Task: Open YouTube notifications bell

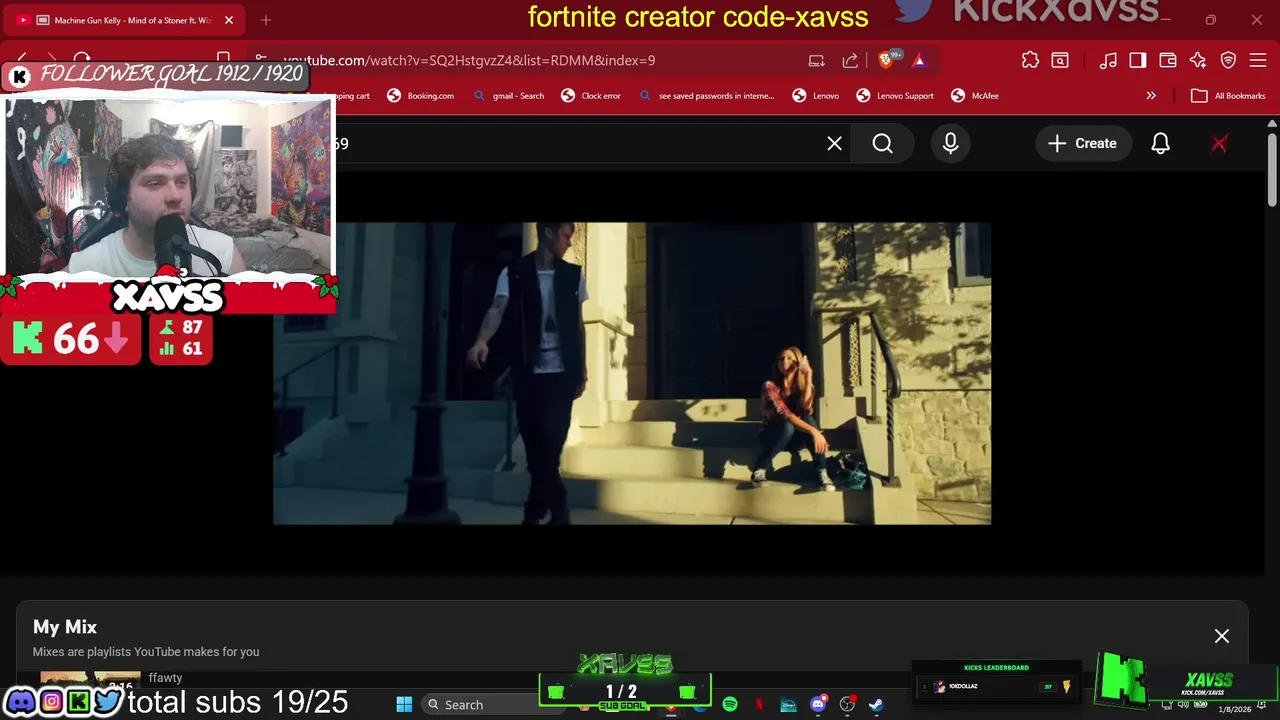Action: (x=1160, y=144)
